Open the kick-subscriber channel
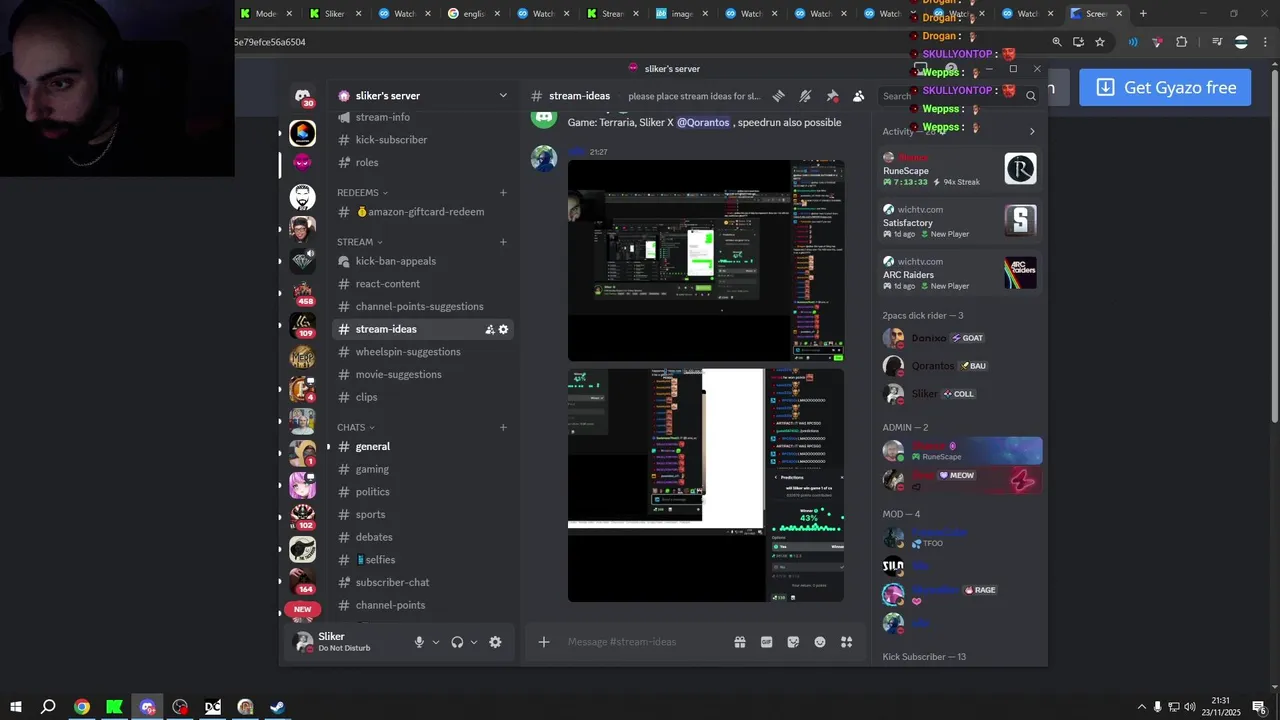The height and width of the screenshot is (720, 1280). (423, 140)
